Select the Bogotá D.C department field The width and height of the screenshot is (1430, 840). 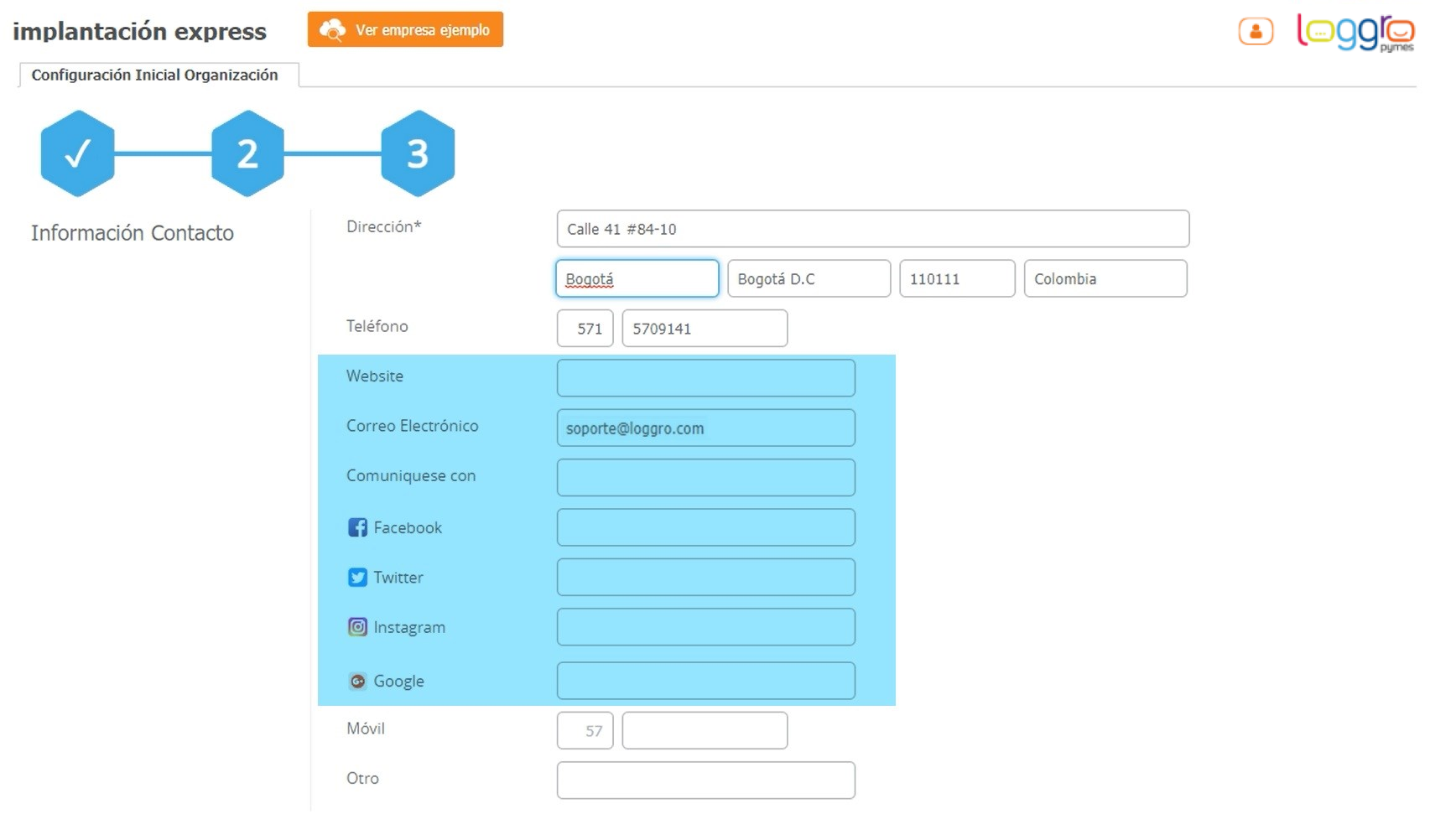click(809, 278)
